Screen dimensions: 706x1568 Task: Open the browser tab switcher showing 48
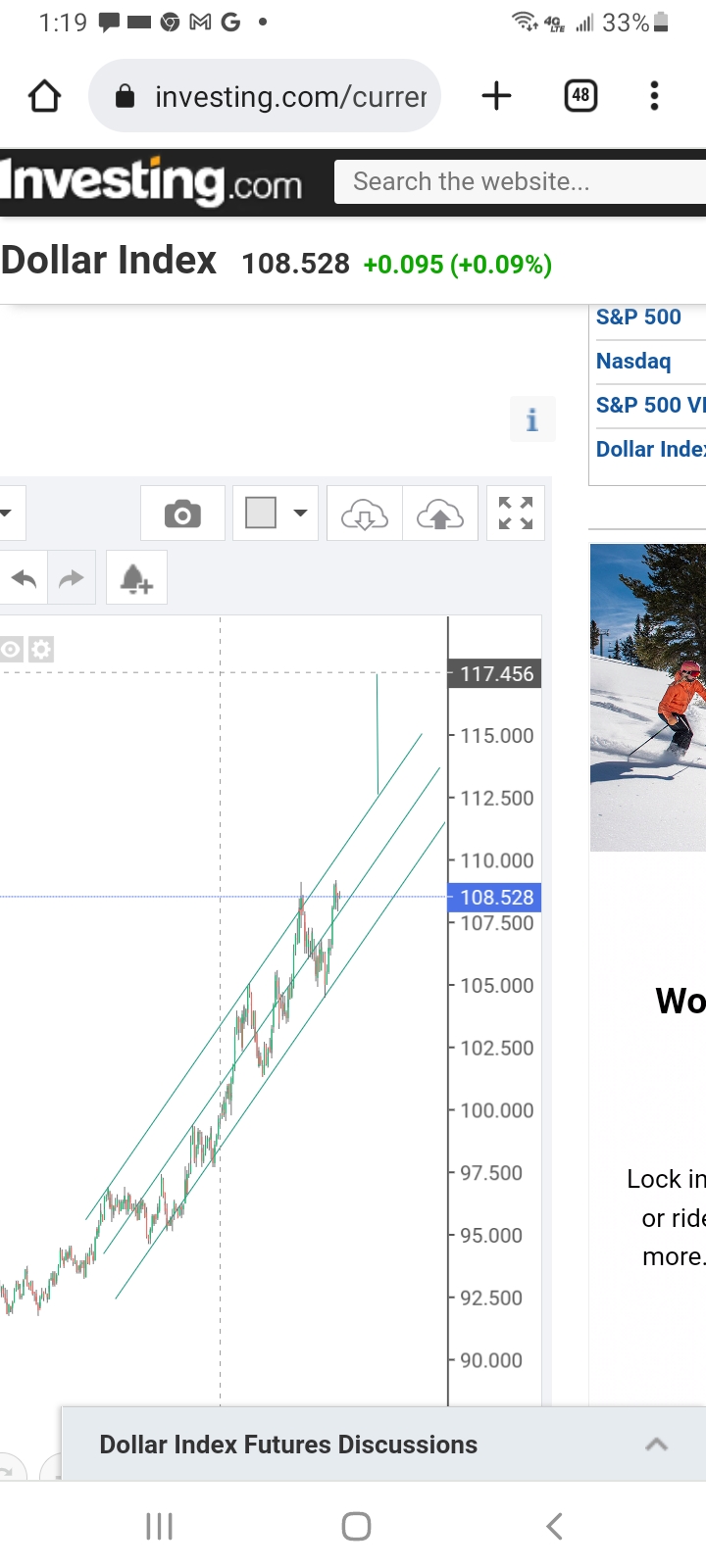coord(580,96)
